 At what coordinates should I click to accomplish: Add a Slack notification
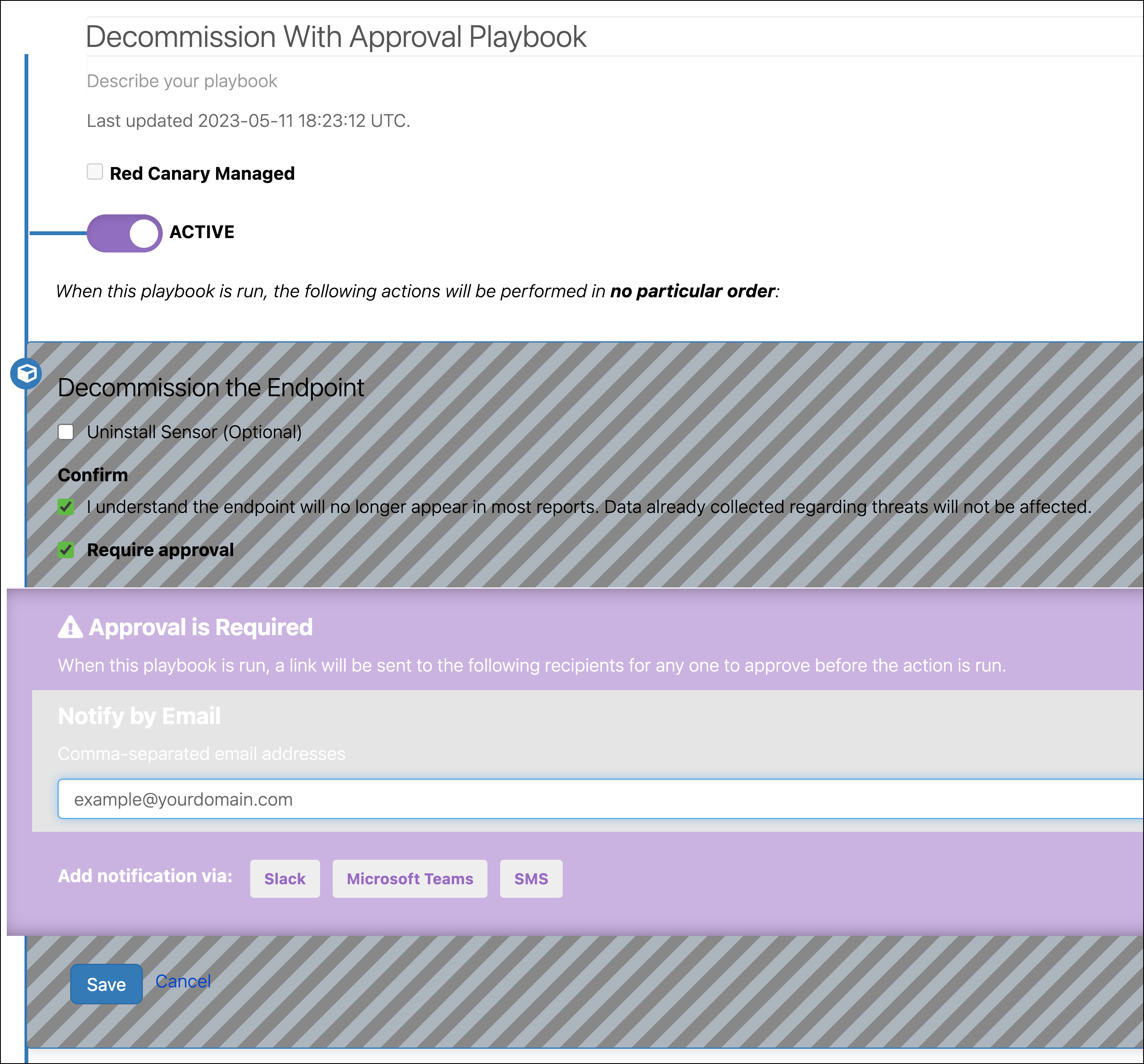pos(285,879)
